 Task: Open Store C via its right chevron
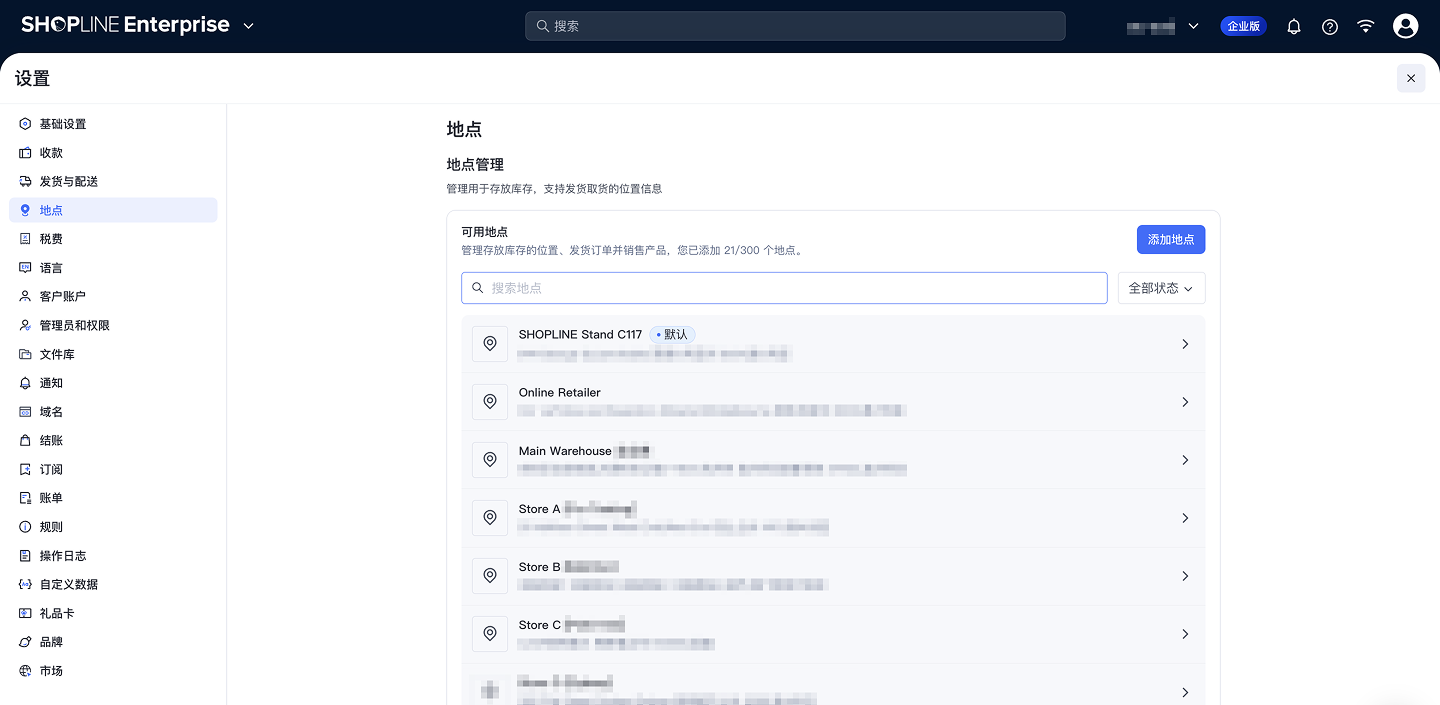point(1185,634)
